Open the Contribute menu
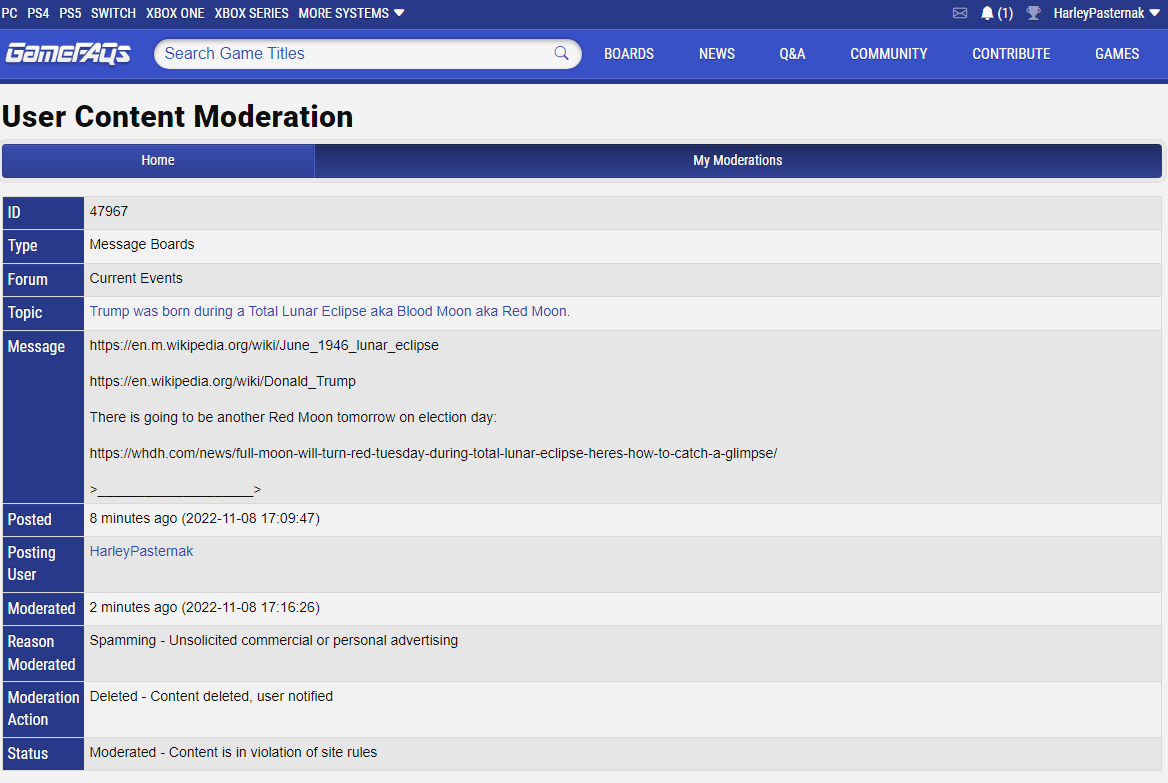This screenshot has width=1168, height=783. (1011, 54)
